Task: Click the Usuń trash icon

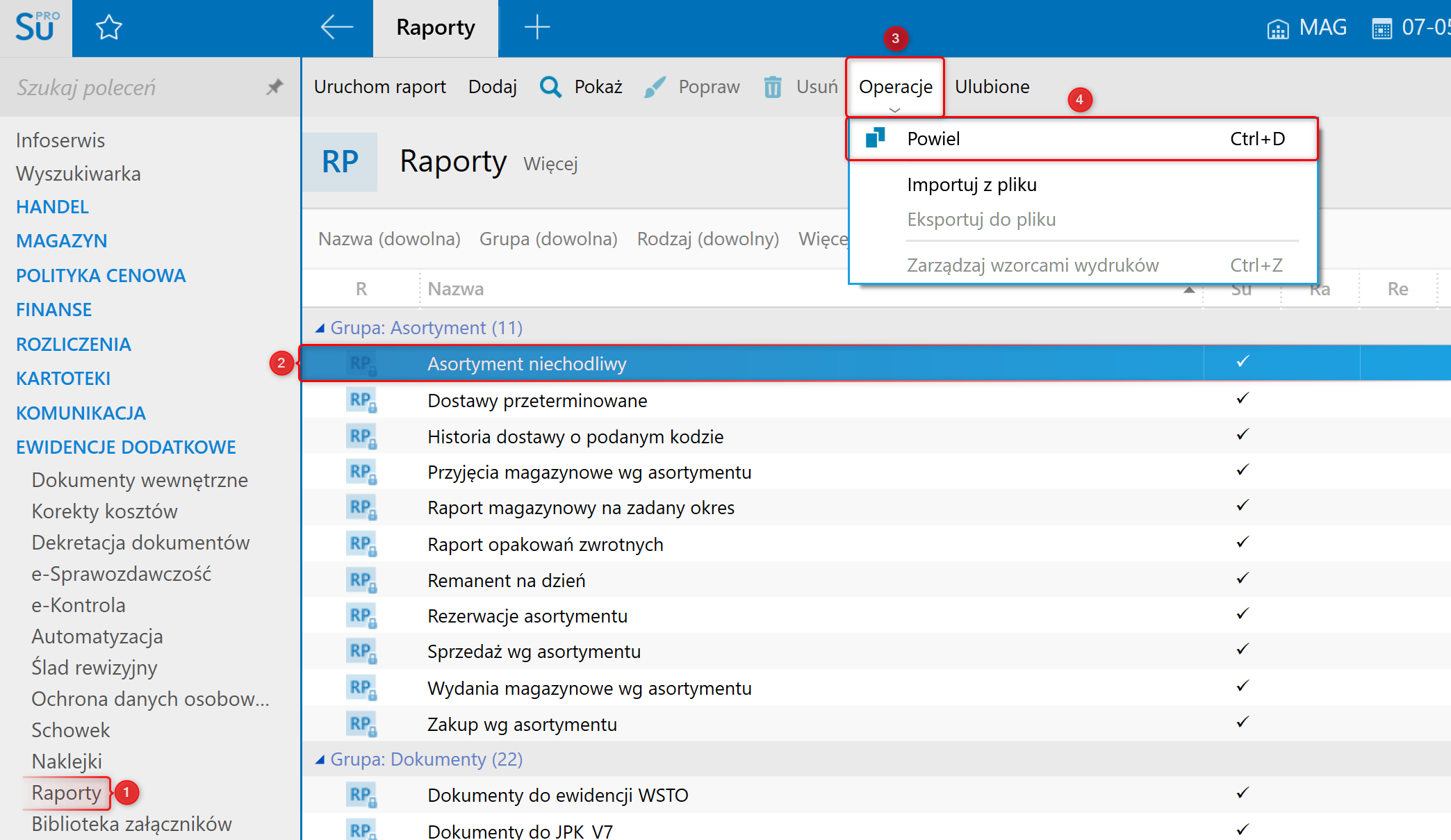Action: pos(773,87)
